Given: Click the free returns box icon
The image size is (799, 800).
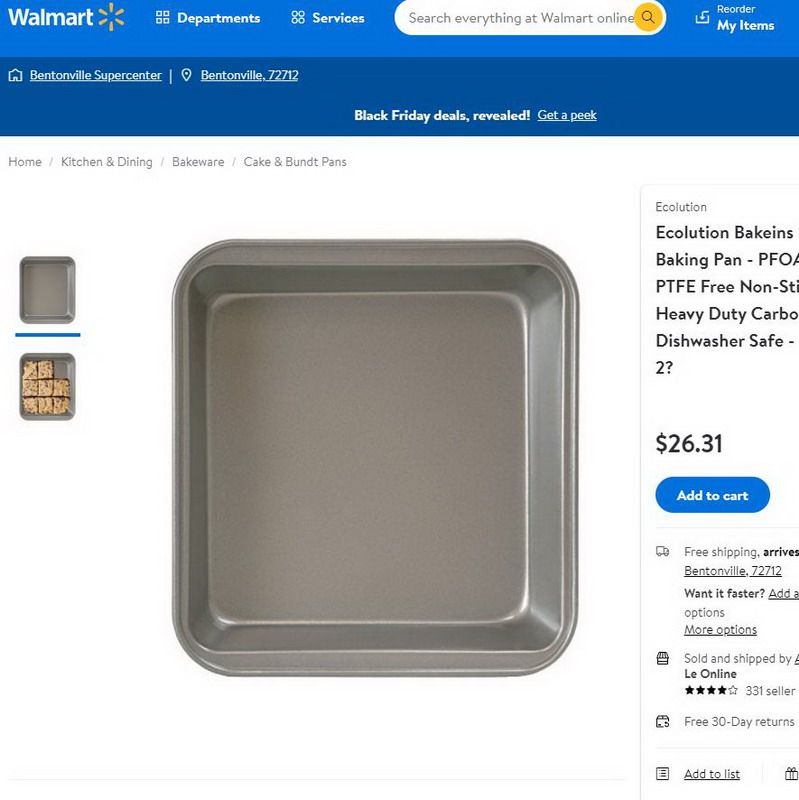Looking at the screenshot, I should [662, 721].
